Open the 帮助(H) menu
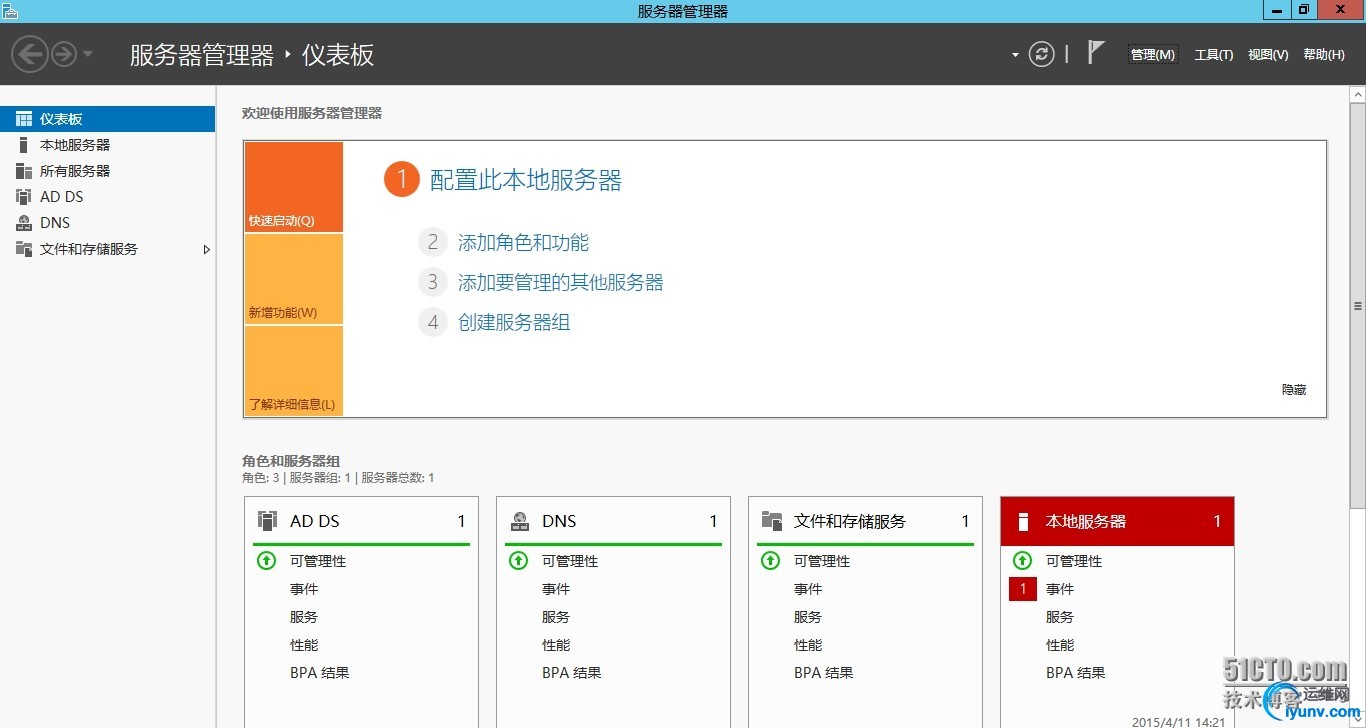The image size is (1366, 728). [x=1324, y=55]
